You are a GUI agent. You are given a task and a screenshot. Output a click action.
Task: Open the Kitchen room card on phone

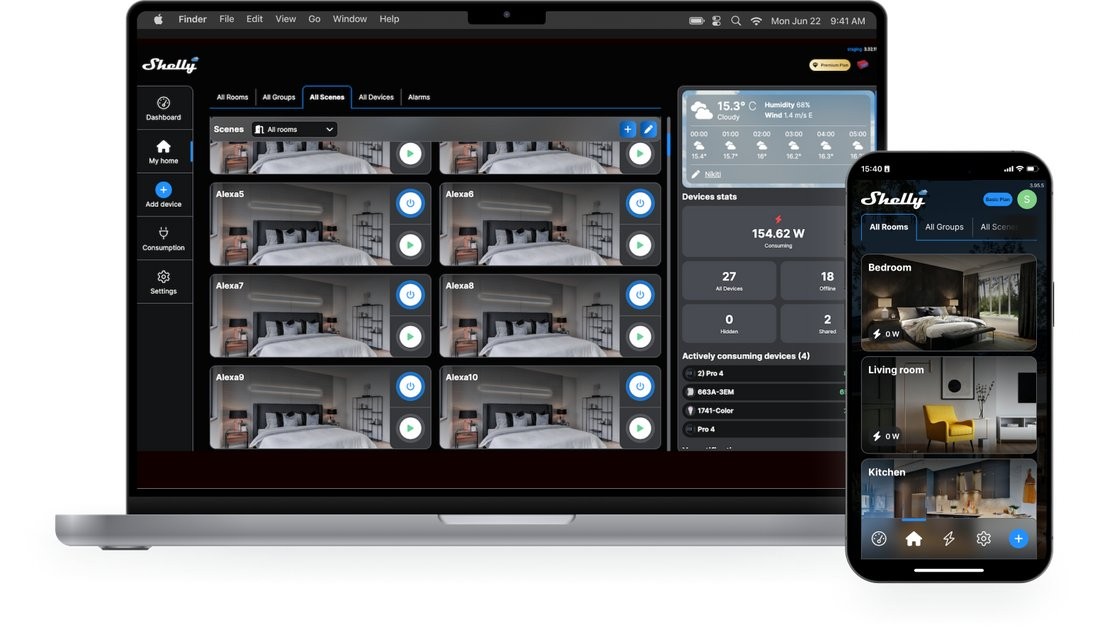(x=948, y=489)
